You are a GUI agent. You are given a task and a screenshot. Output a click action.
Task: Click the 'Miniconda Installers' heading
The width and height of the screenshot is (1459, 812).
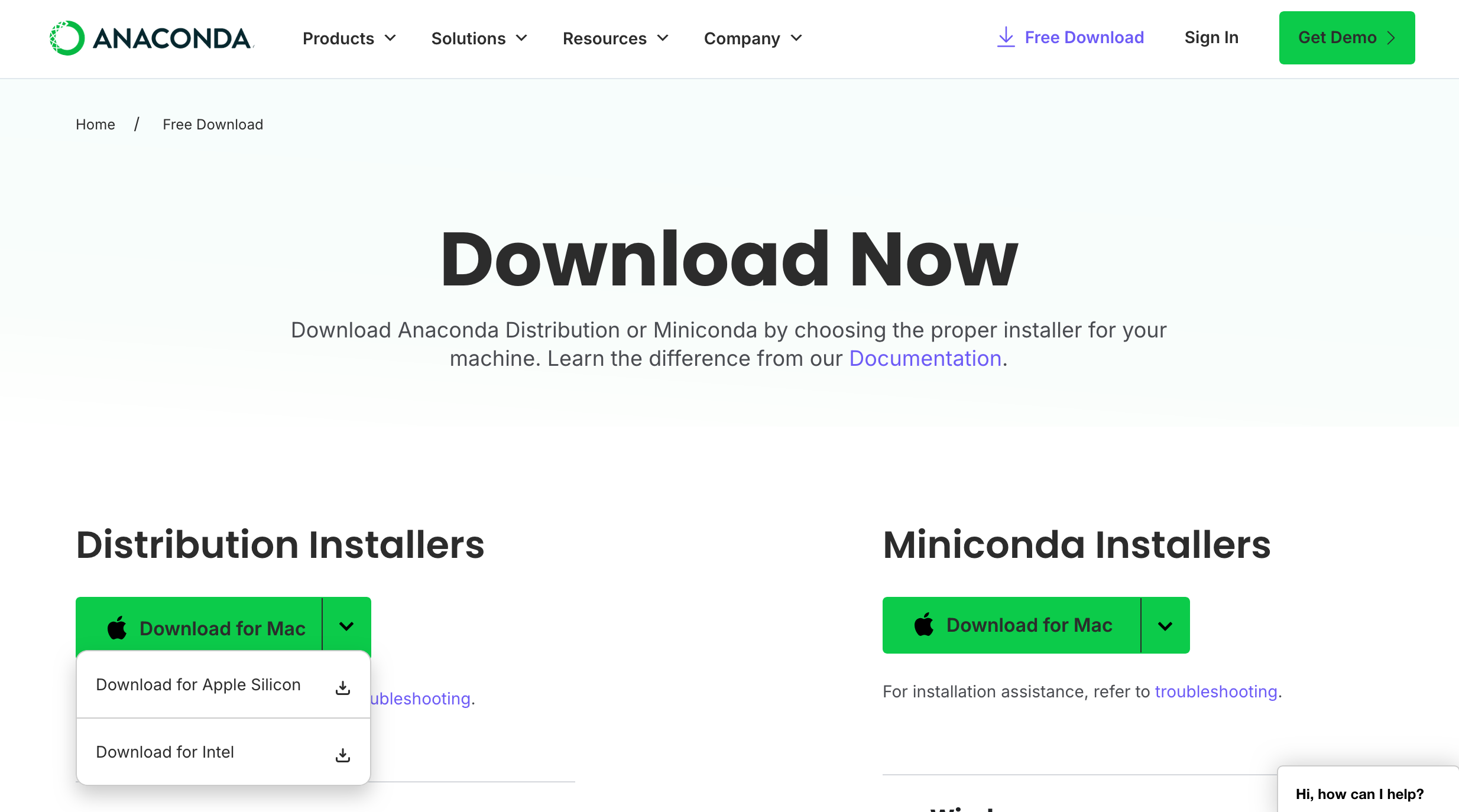pos(1077,544)
